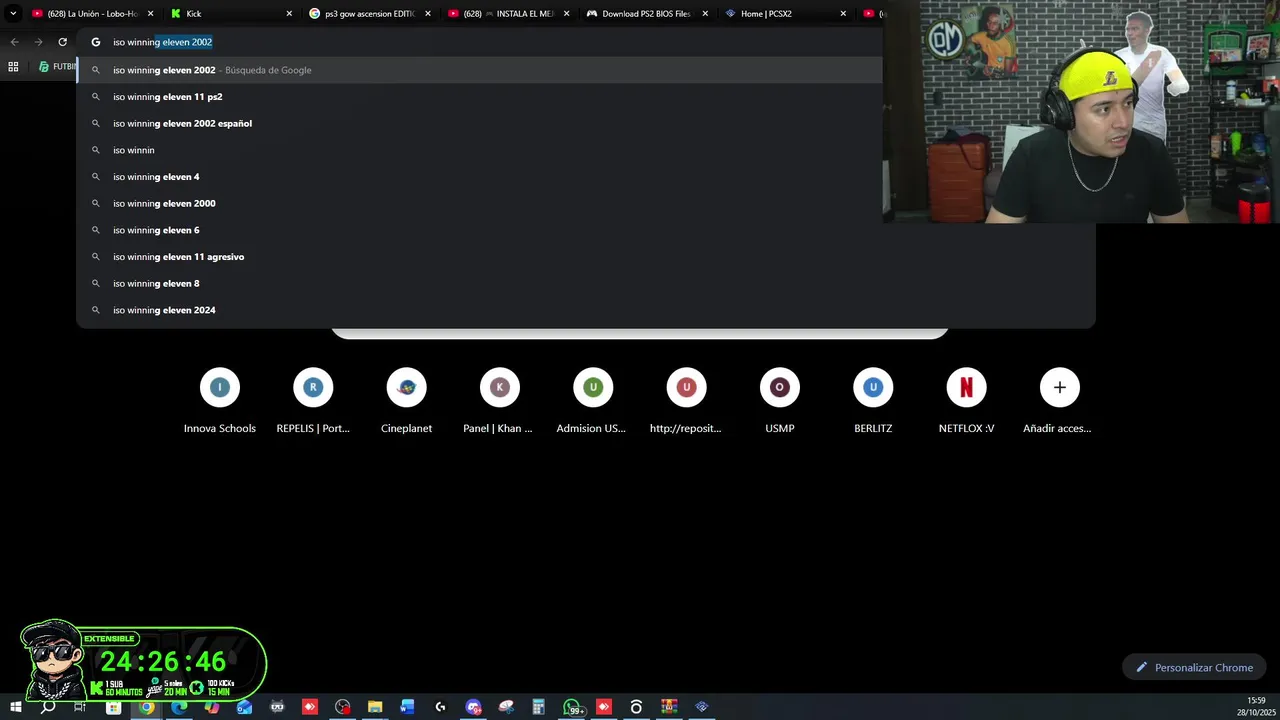Launch Microsoft Edge from the taskbar

point(179,707)
